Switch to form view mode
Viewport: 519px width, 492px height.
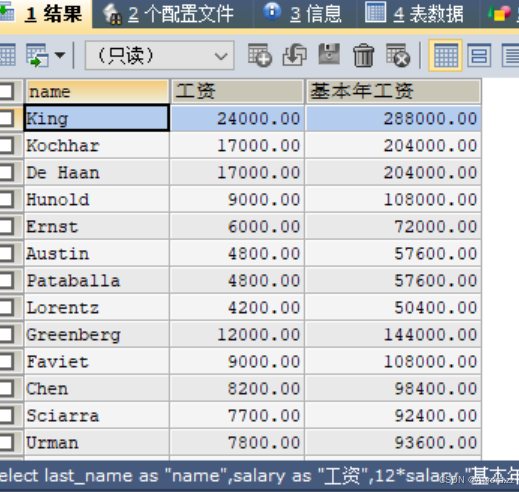(x=479, y=55)
